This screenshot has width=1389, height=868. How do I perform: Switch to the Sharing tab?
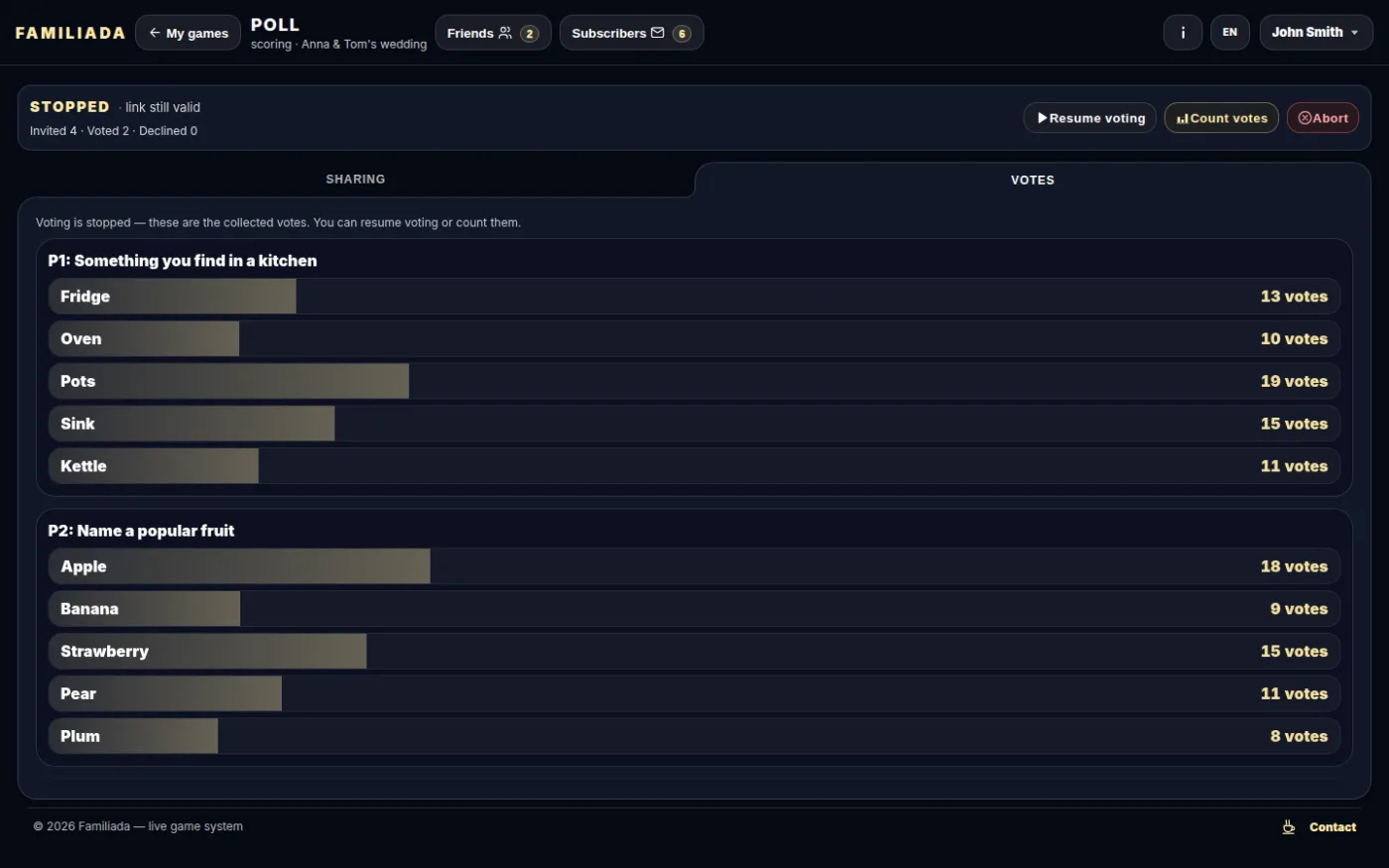tap(355, 180)
